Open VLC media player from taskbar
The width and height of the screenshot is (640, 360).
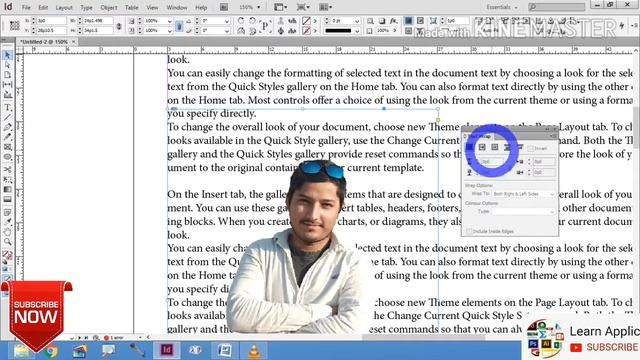254,351
